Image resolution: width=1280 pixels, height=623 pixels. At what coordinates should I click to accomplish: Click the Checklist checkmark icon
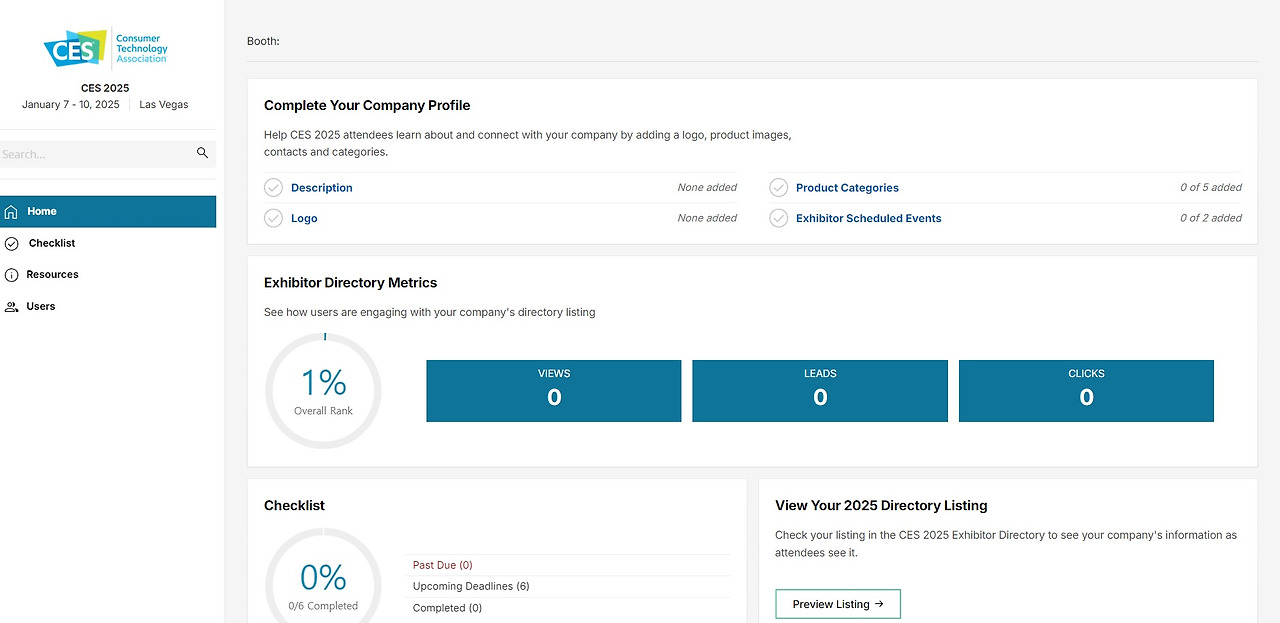12,243
